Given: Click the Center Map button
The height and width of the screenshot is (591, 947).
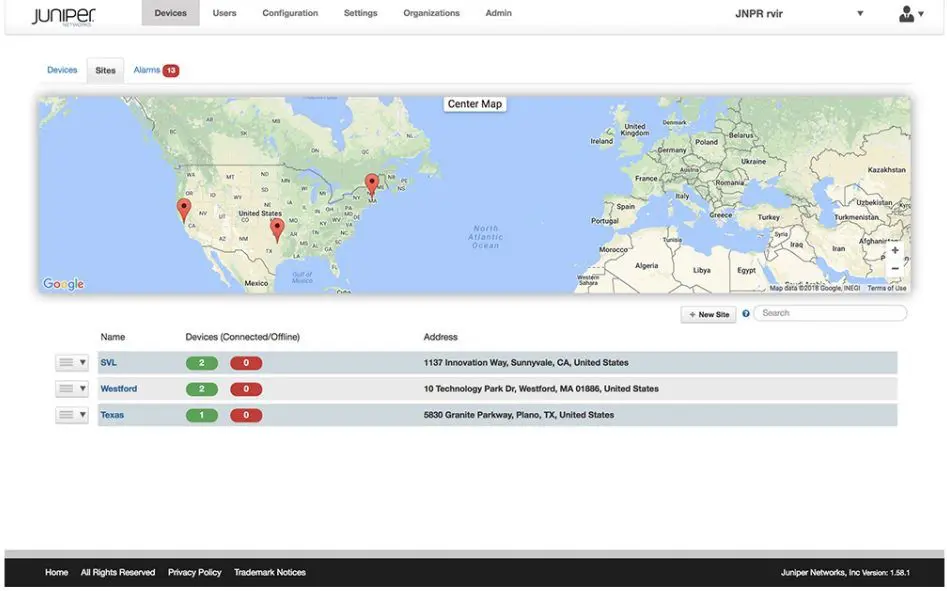Looking at the screenshot, I should [474, 103].
